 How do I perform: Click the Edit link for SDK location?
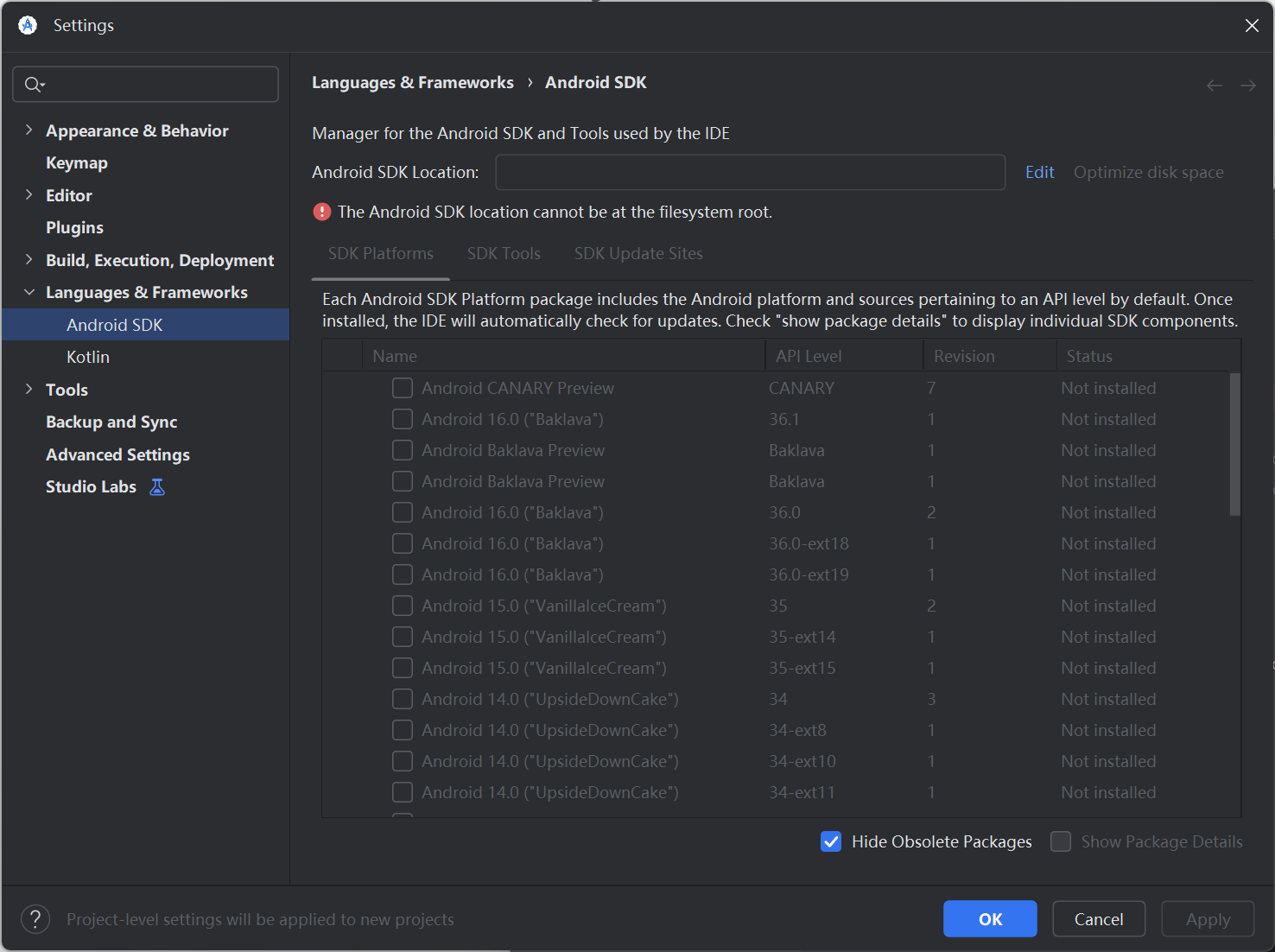(1039, 173)
